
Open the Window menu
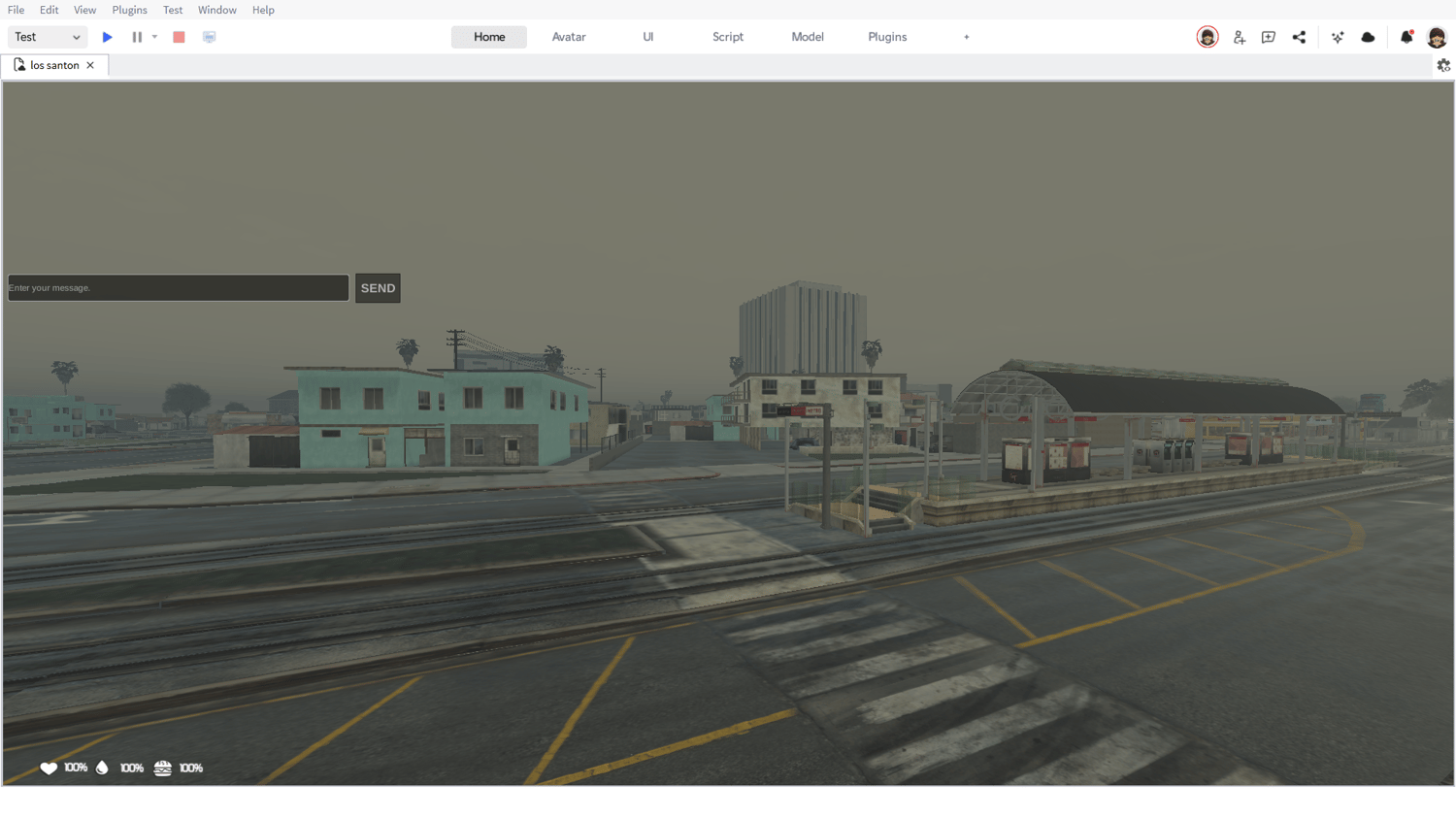pos(217,10)
